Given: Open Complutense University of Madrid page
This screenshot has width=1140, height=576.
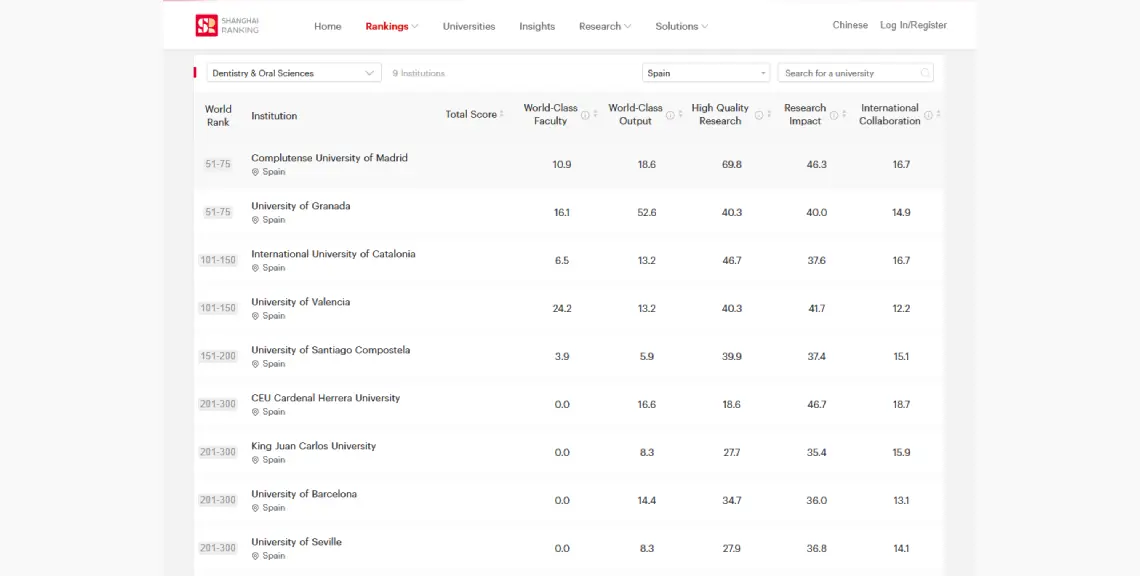Looking at the screenshot, I should (329, 158).
